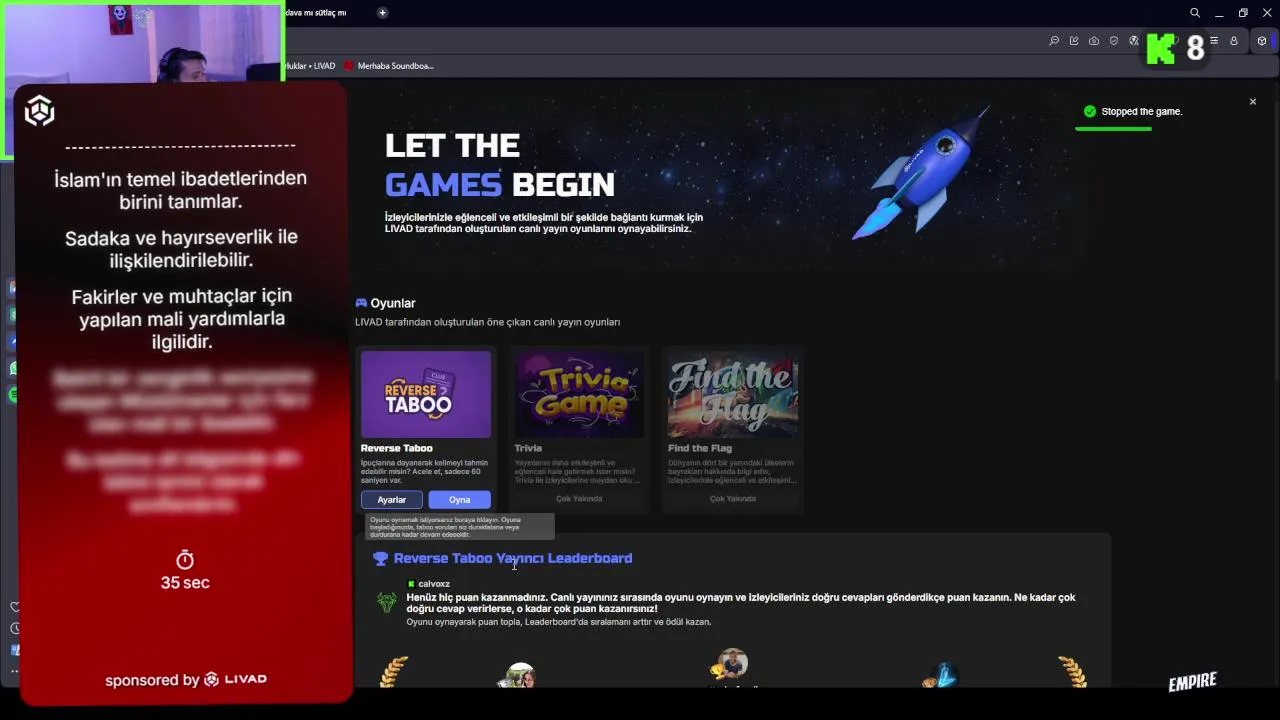The height and width of the screenshot is (720, 1280).
Task: Click the '35 sec' countdown text
Action: 185,582
